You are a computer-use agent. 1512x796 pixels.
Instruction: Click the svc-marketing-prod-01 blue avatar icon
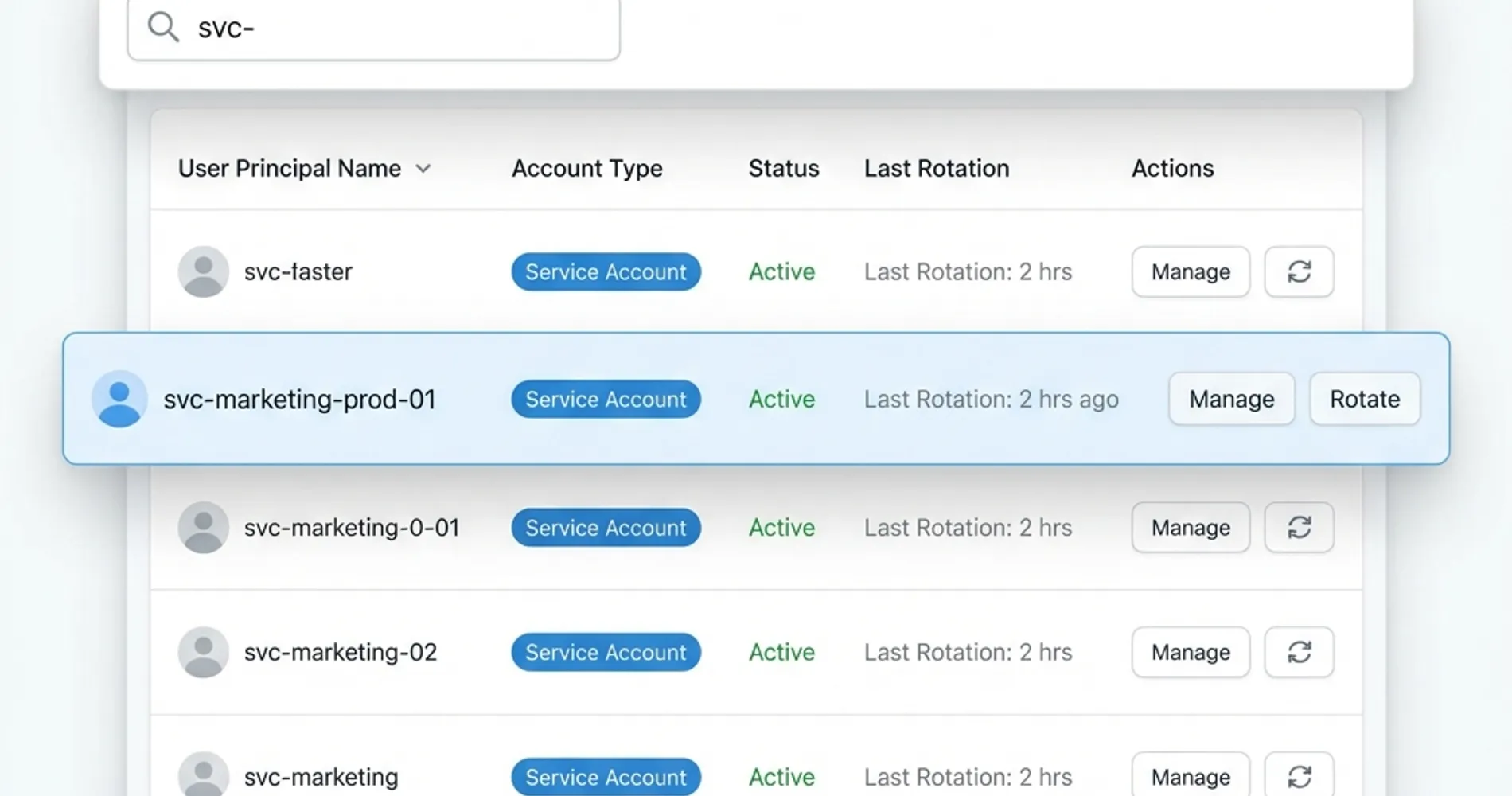pyautogui.click(x=119, y=399)
